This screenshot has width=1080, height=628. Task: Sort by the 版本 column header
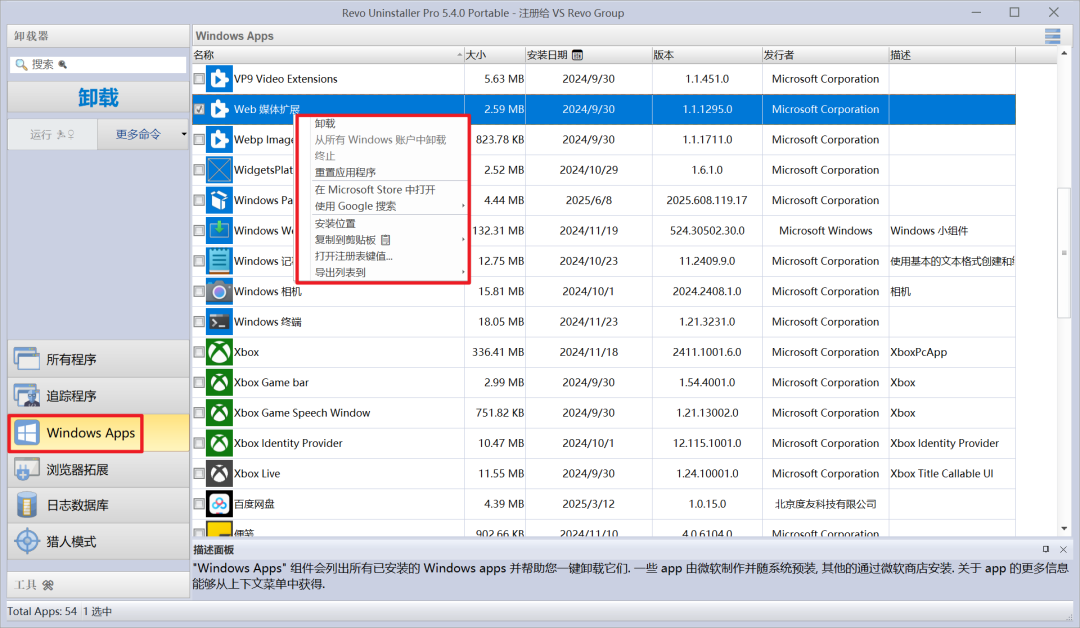click(707, 55)
